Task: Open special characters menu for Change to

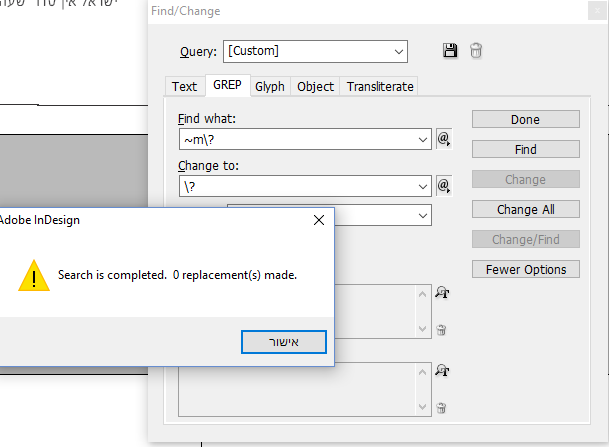Action: tap(444, 186)
